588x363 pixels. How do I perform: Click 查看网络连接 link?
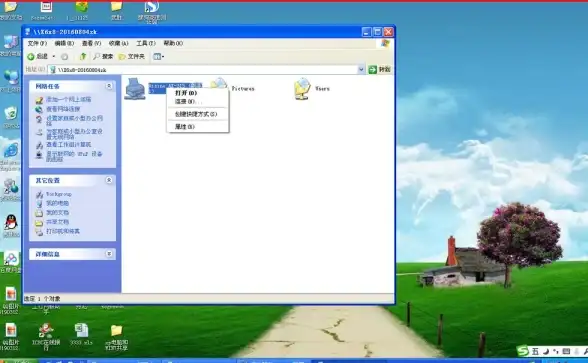[x=63, y=109]
